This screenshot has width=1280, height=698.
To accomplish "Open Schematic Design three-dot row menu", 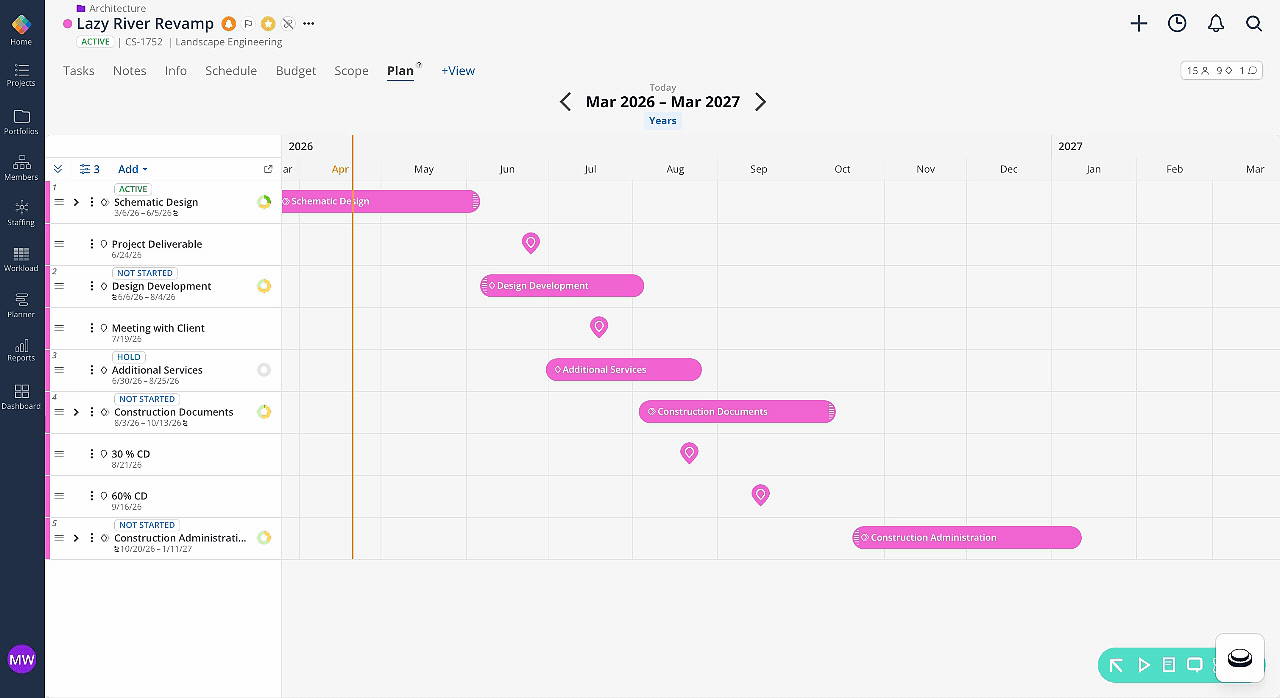I will coord(92,202).
